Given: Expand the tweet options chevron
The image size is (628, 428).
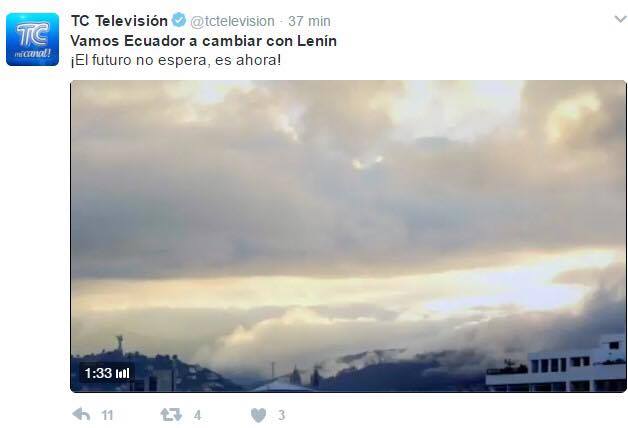Looking at the screenshot, I should [x=621, y=19].
